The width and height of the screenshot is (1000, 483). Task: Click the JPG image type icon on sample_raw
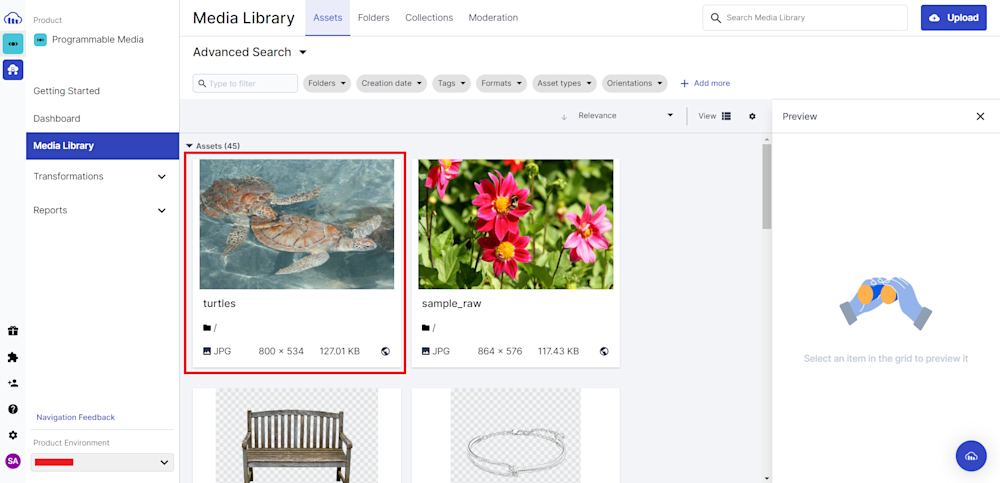(425, 351)
